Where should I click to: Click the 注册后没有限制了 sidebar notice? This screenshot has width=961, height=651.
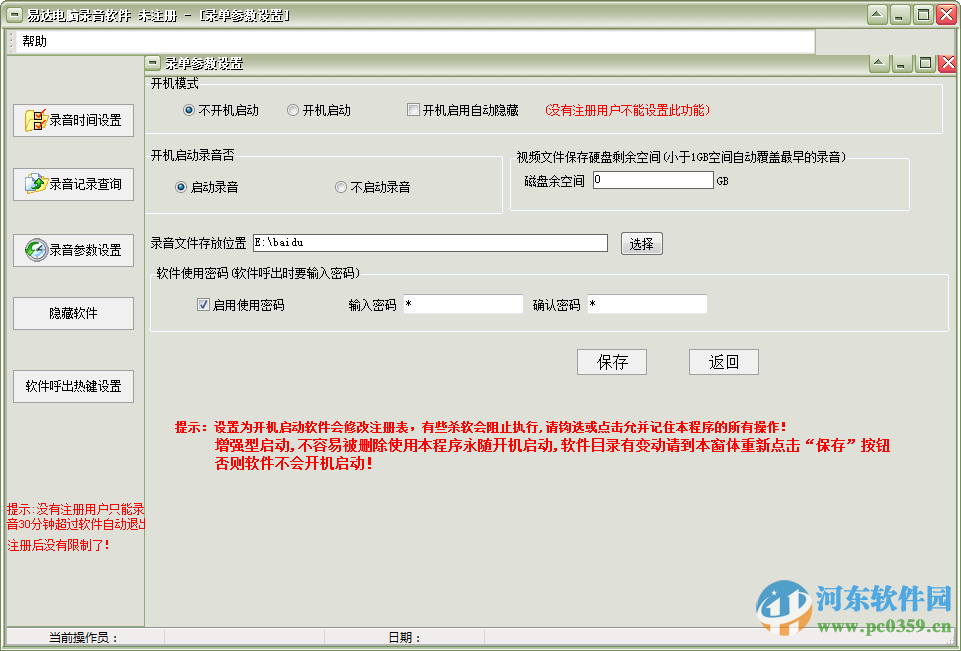click(59, 545)
